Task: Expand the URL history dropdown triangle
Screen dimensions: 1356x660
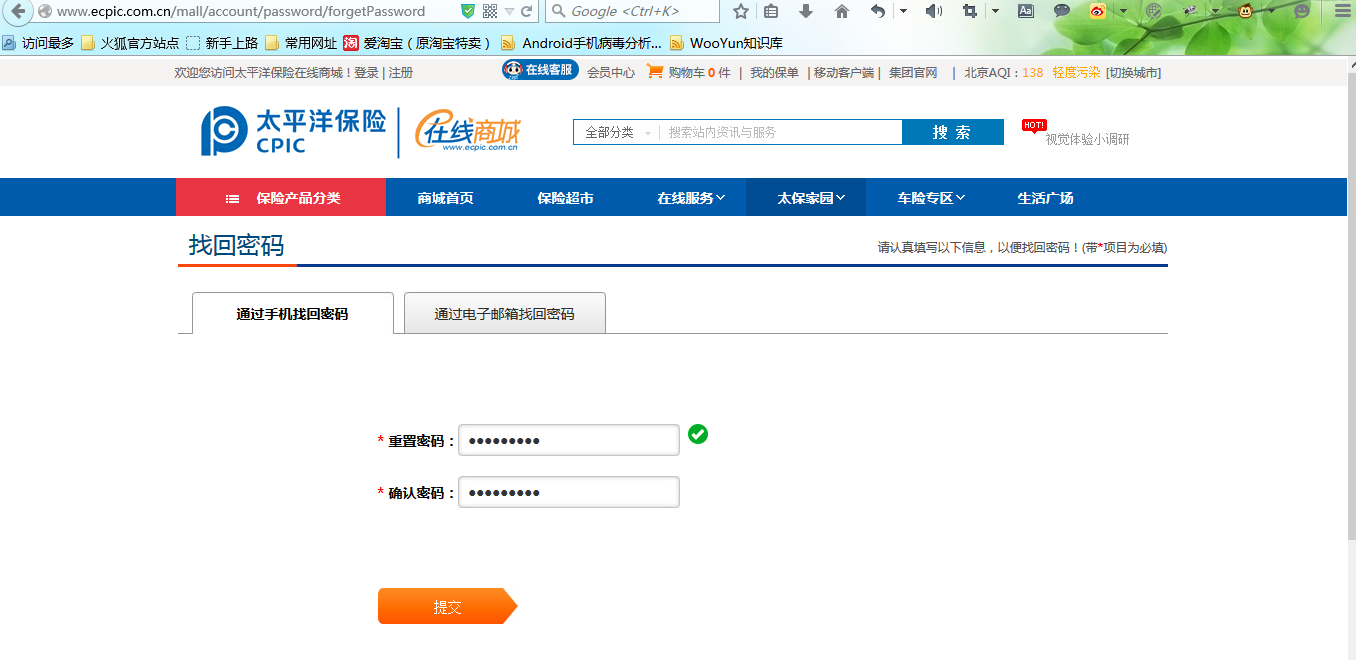Action: (509, 12)
